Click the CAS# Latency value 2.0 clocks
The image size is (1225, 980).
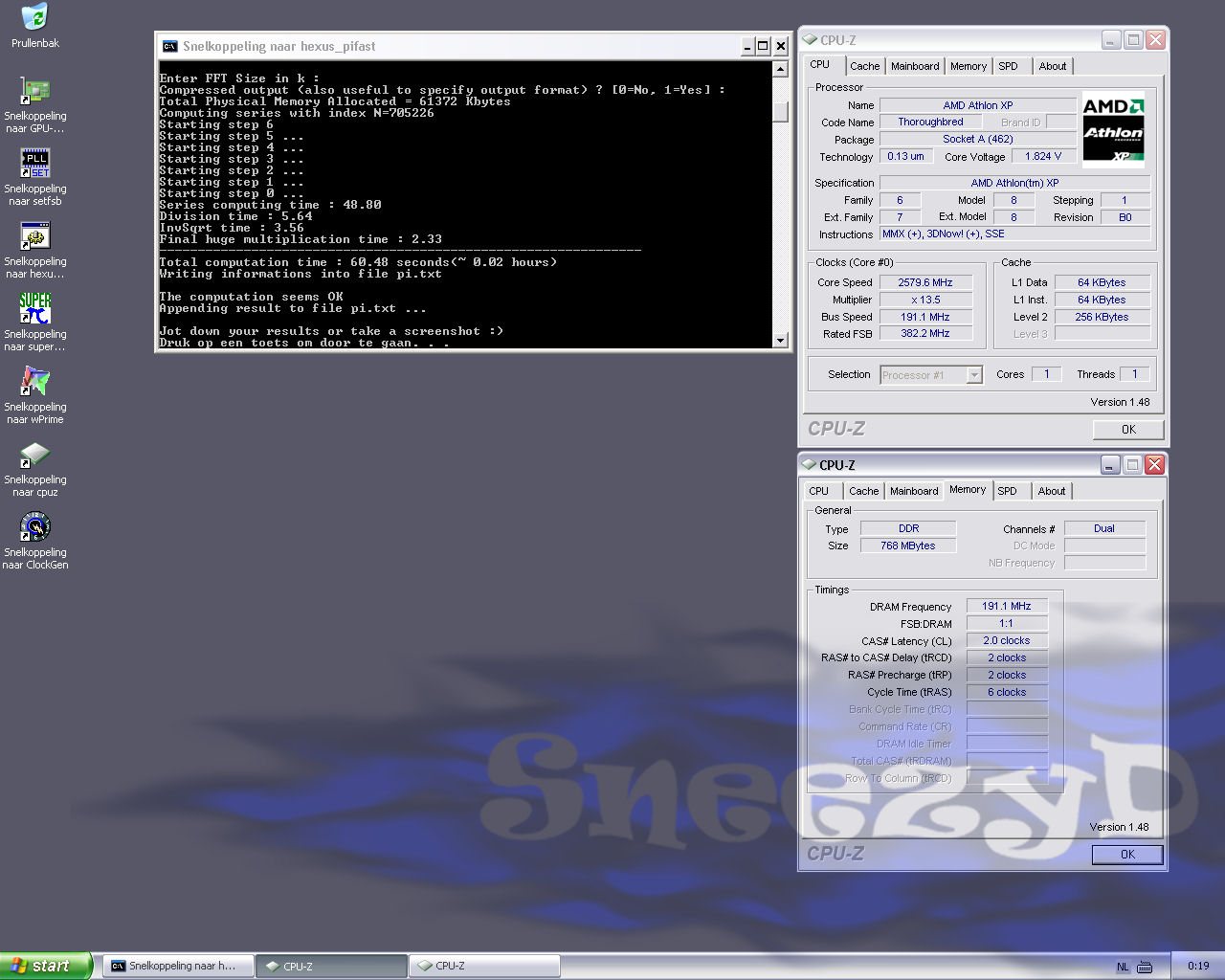[1007, 640]
